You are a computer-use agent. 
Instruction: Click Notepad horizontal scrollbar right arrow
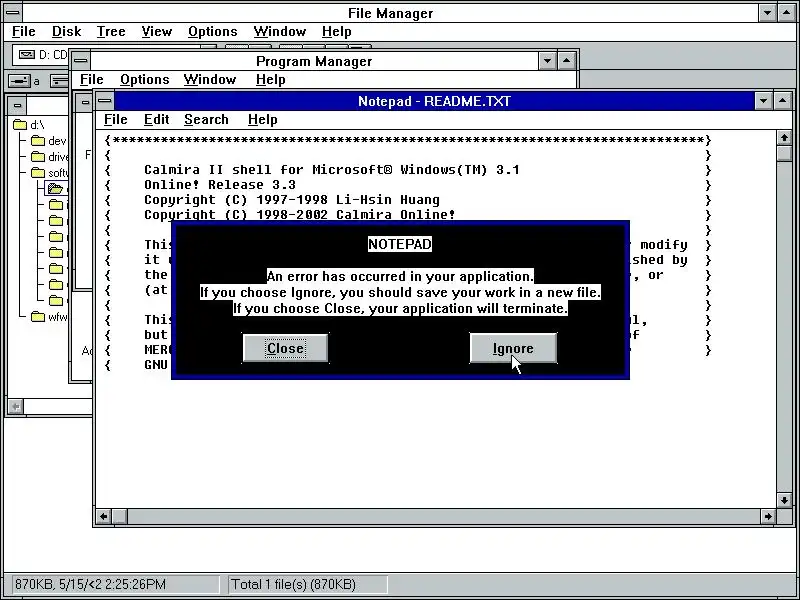[768, 516]
